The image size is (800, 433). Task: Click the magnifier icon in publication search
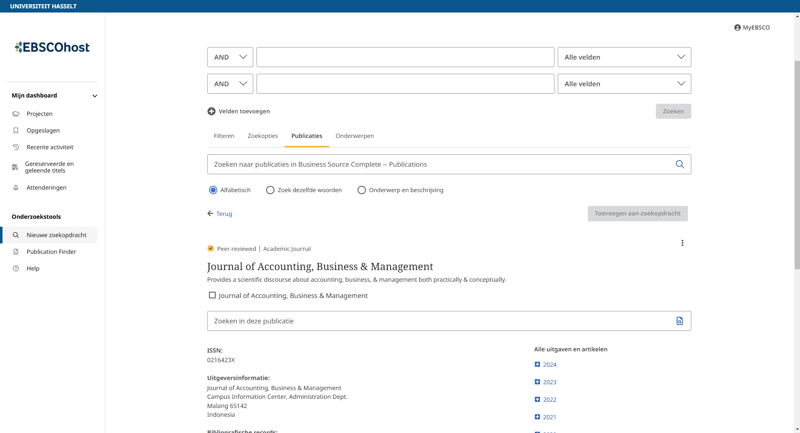tap(679, 164)
